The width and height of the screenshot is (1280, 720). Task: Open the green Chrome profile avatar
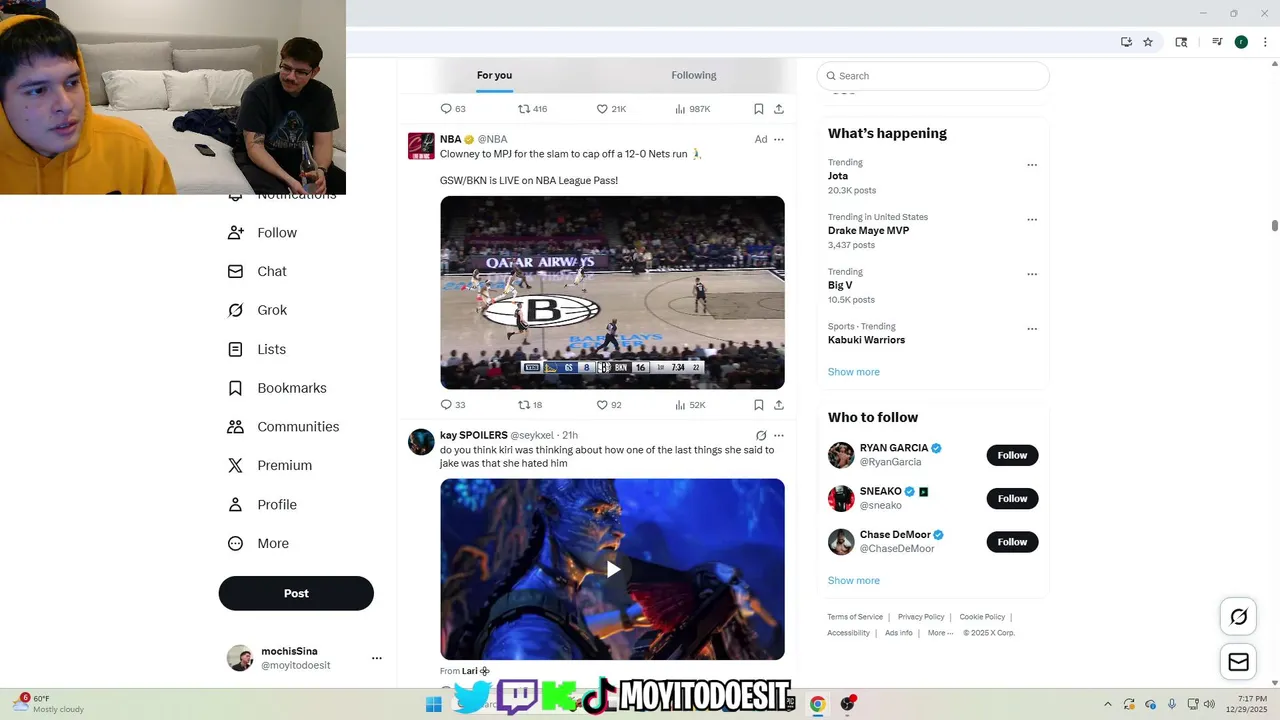click(x=1241, y=42)
